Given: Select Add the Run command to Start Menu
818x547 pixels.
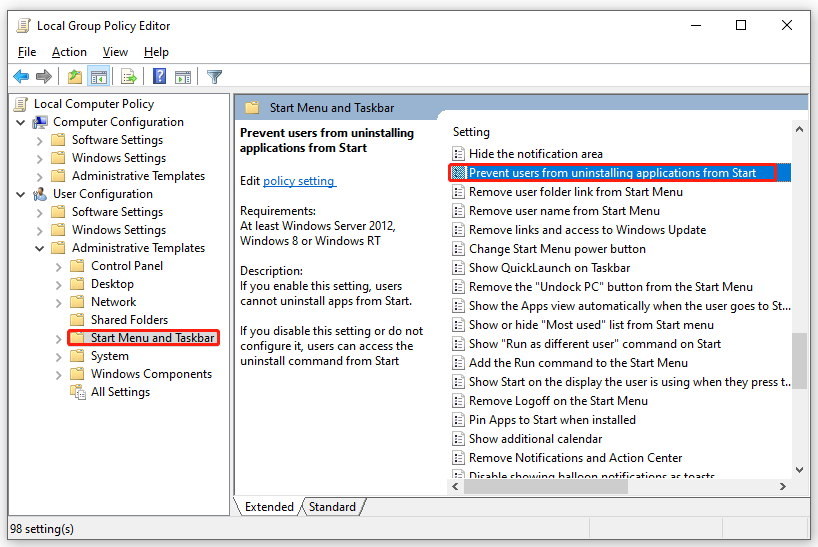Looking at the screenshot, I should [578, 363].
